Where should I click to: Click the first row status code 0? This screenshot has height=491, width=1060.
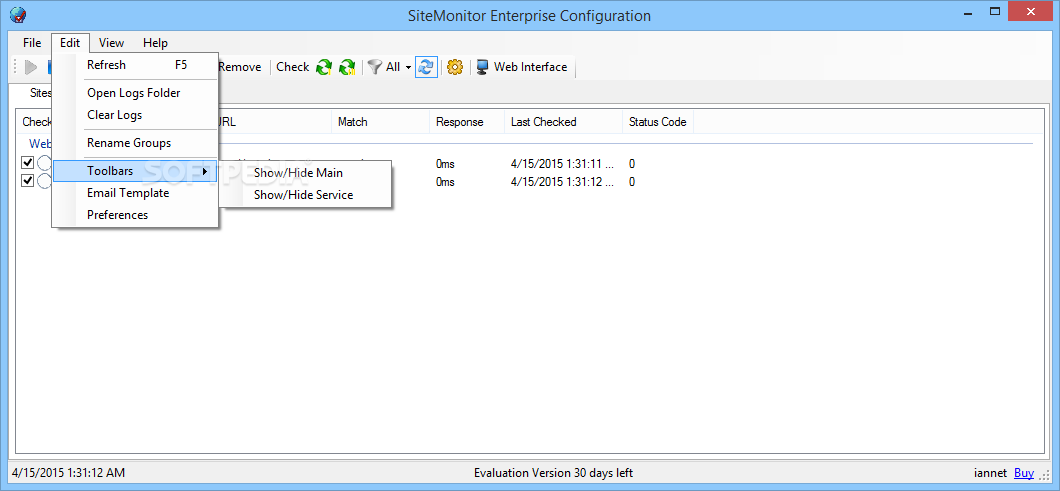(631, 164)
